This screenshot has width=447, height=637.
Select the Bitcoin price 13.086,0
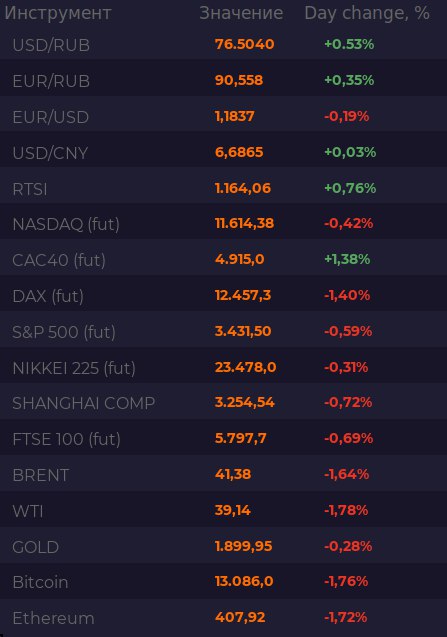click(244, 581)
